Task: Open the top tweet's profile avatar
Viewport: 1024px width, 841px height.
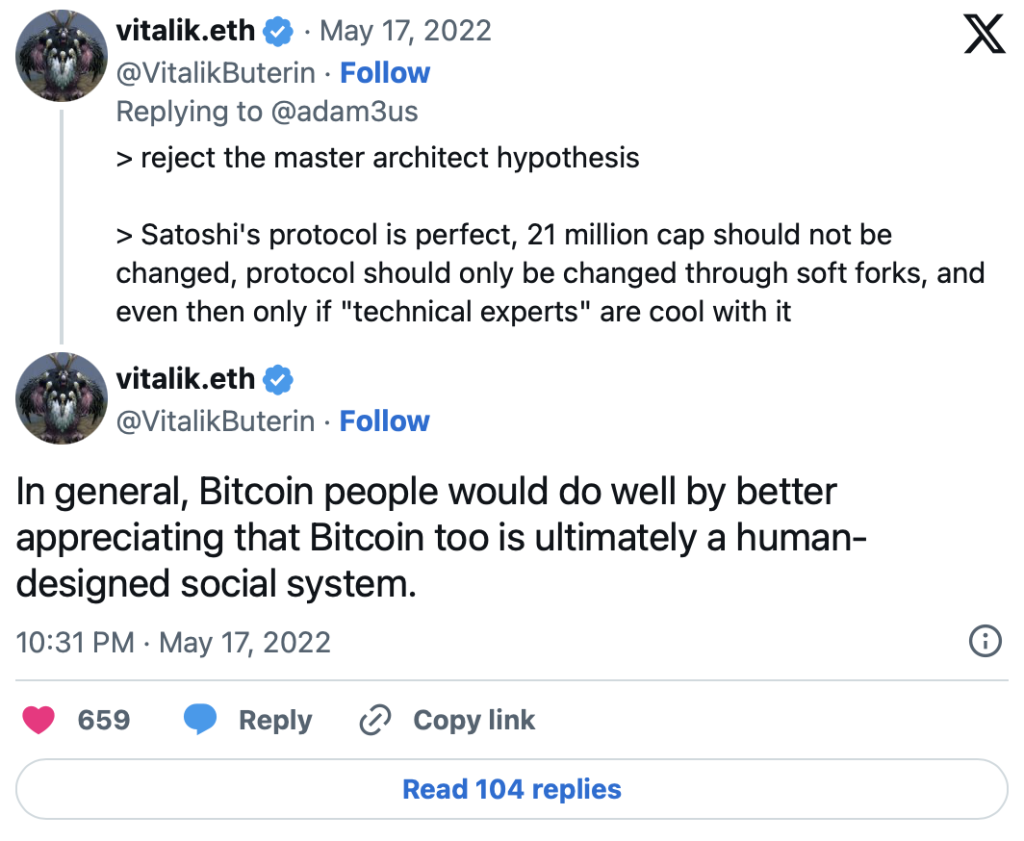Action: pyautogui.click(x=61, y=56)
